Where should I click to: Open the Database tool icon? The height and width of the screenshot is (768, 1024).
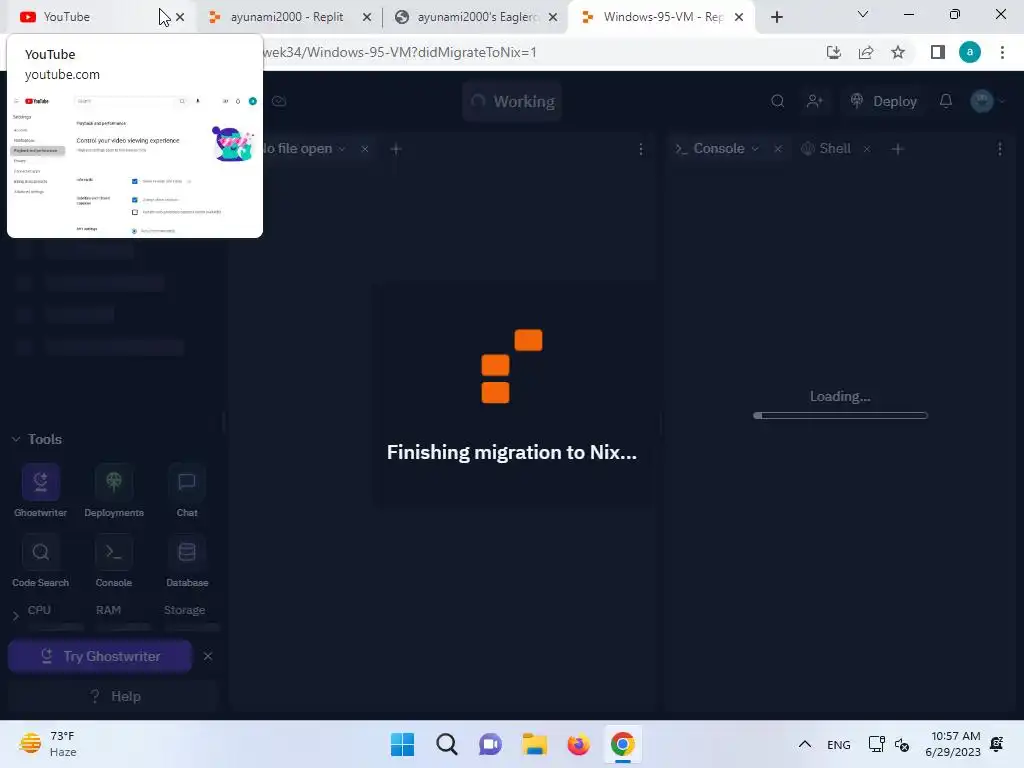(187, 552)
